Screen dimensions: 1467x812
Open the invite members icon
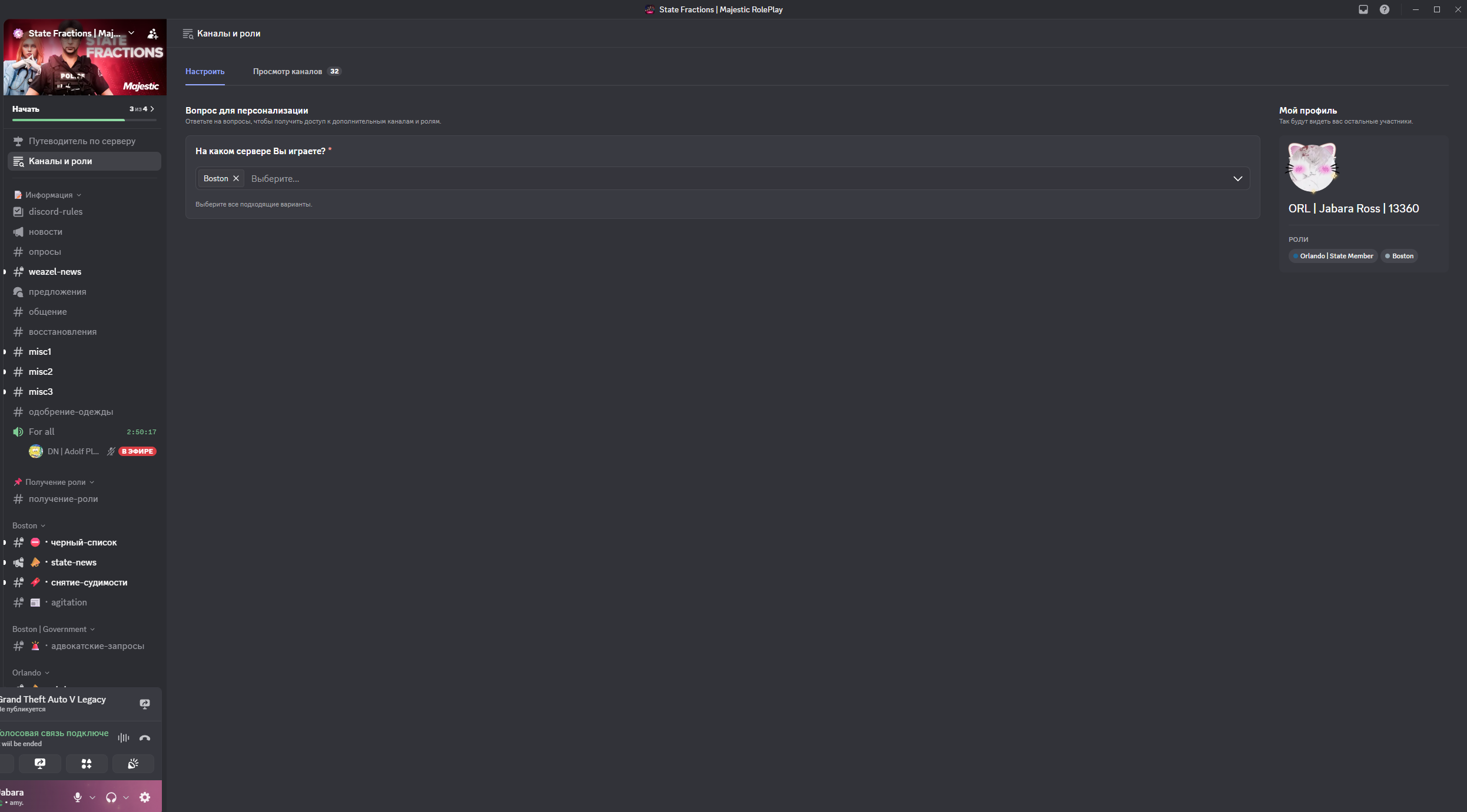click(152, 34)
